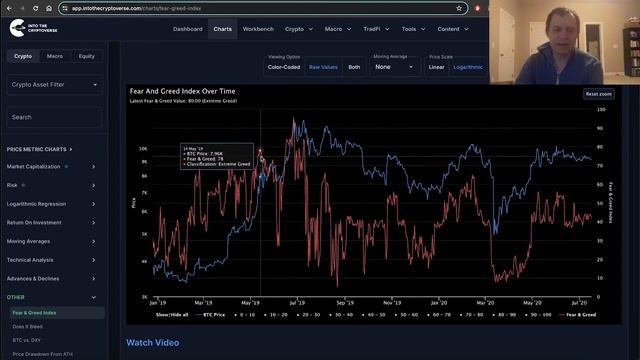The height and width of the screenshot is (360, 640).
Task: Click the 14 May '19 data point marker
Action: click(x=260, y=151)
